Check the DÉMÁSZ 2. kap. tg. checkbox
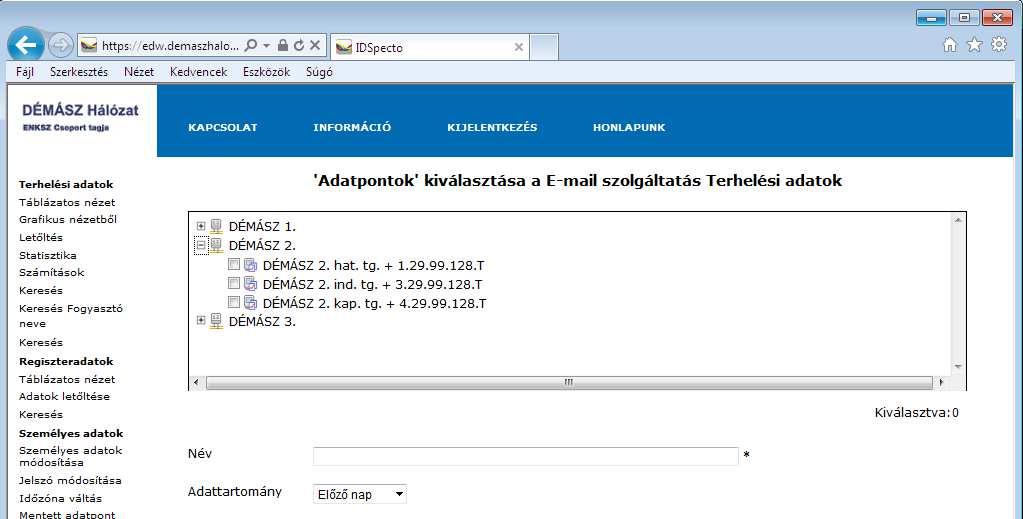 coord(234,302)
